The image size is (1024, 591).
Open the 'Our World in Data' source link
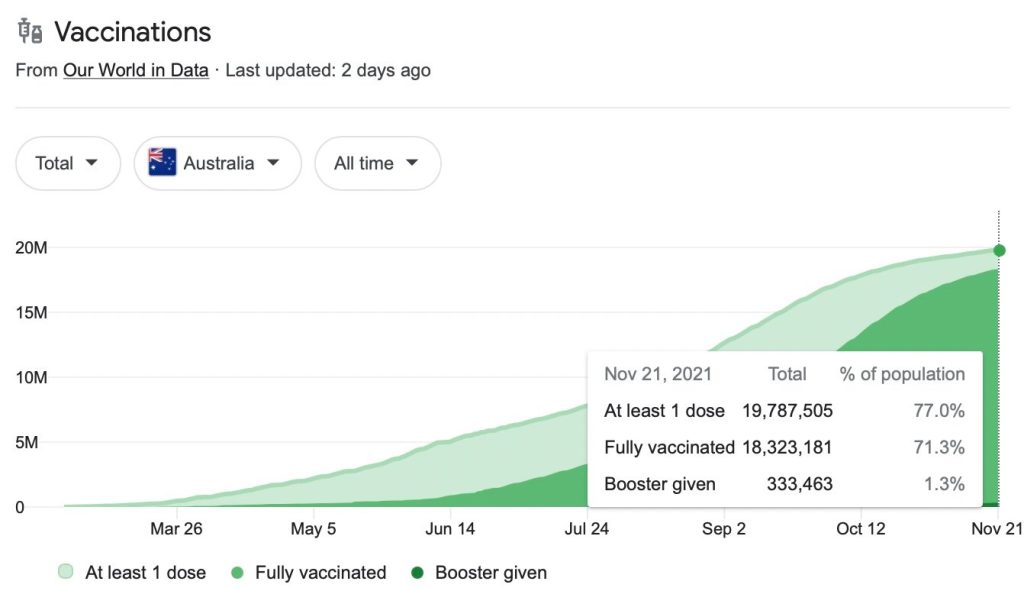tap(135, 70)
